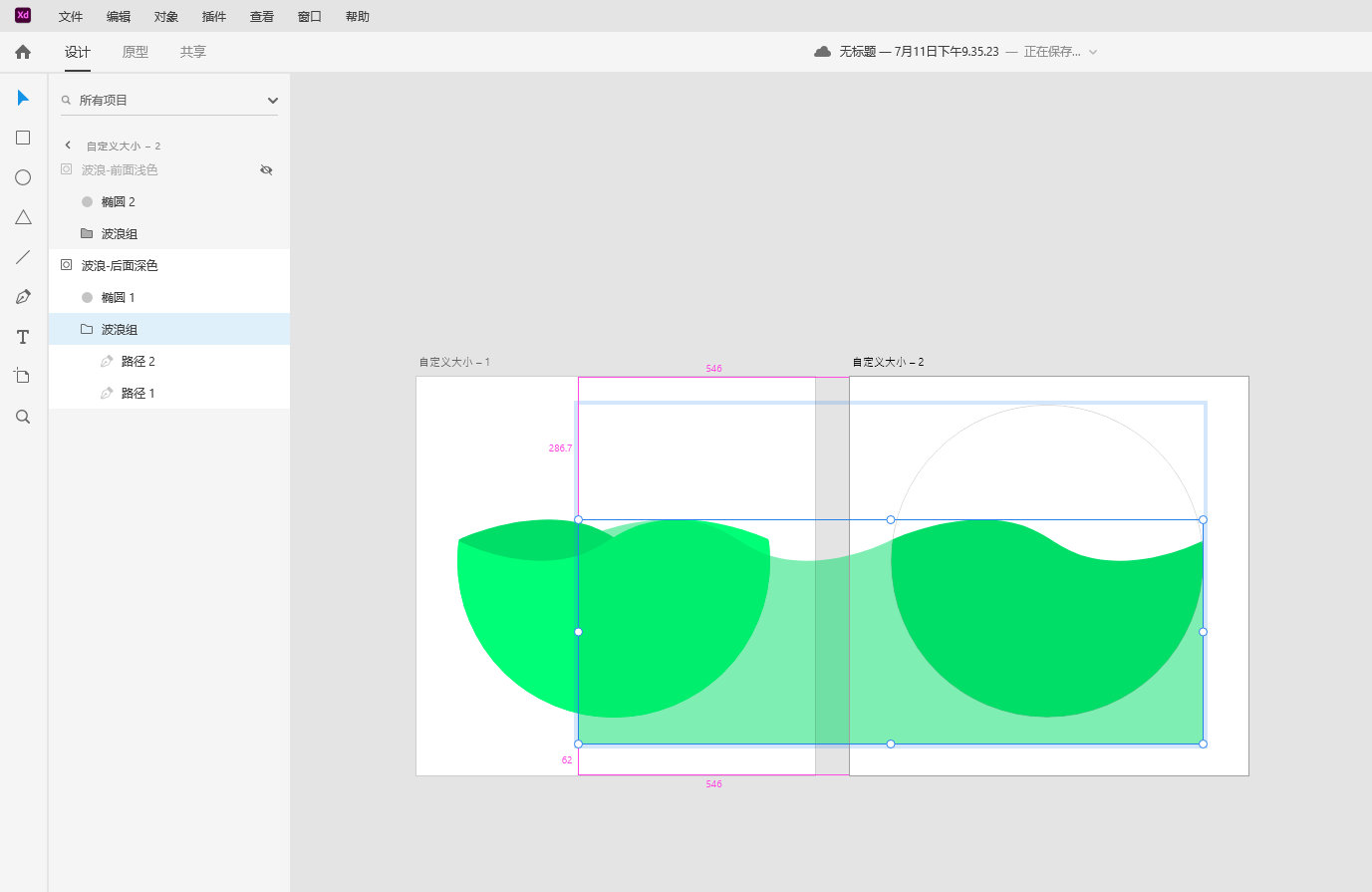Select the Line tool

(23, 257)
